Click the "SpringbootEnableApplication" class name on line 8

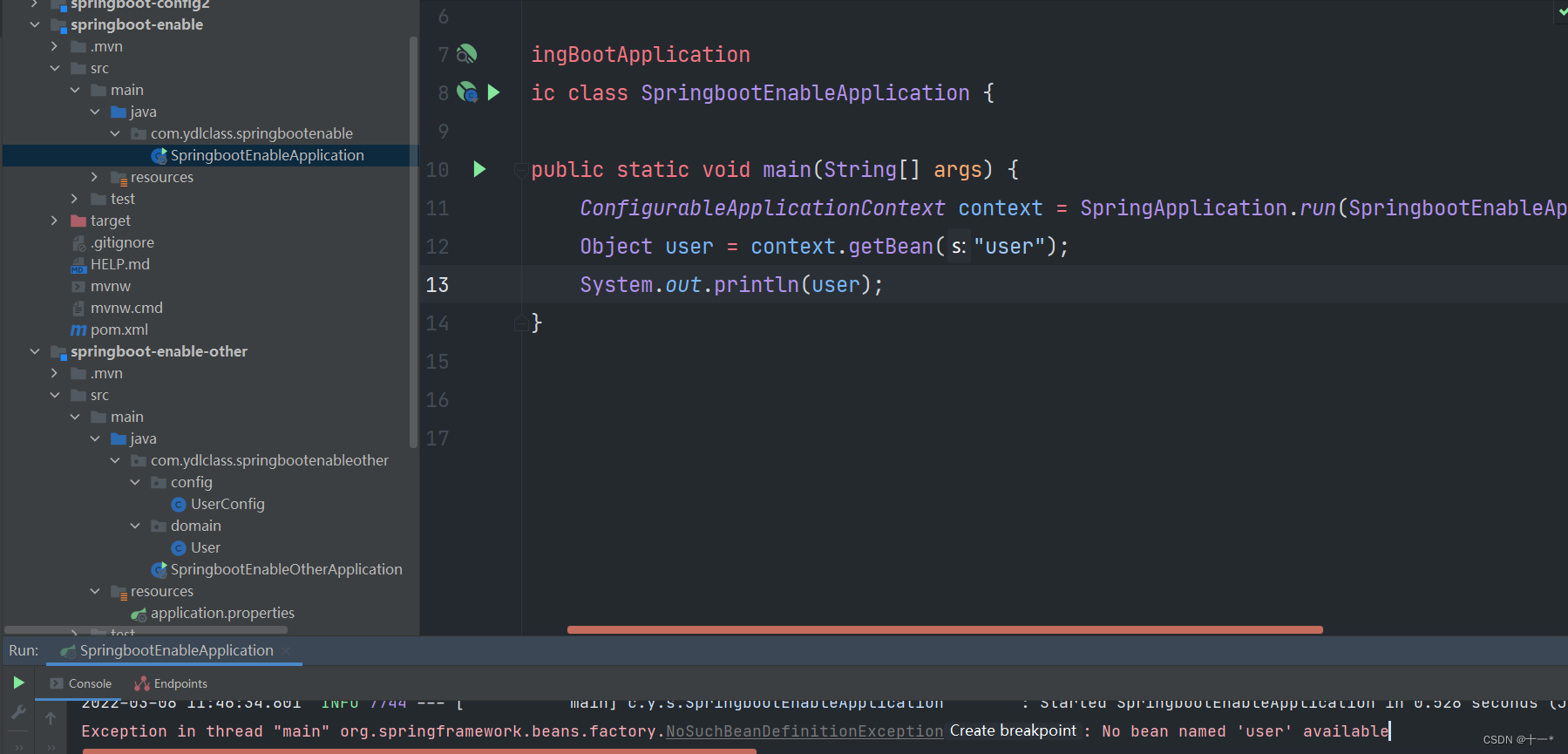tap(805, 93)
